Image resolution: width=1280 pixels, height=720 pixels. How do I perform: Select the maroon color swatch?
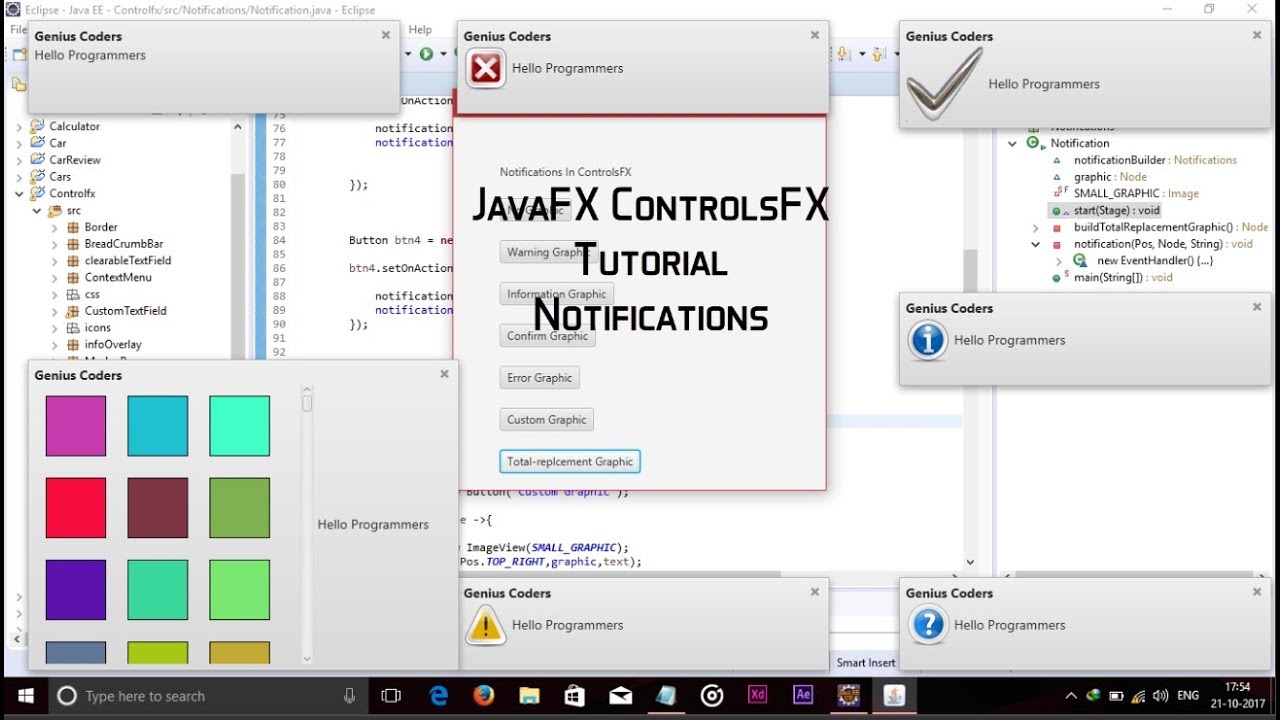(158, 508)
